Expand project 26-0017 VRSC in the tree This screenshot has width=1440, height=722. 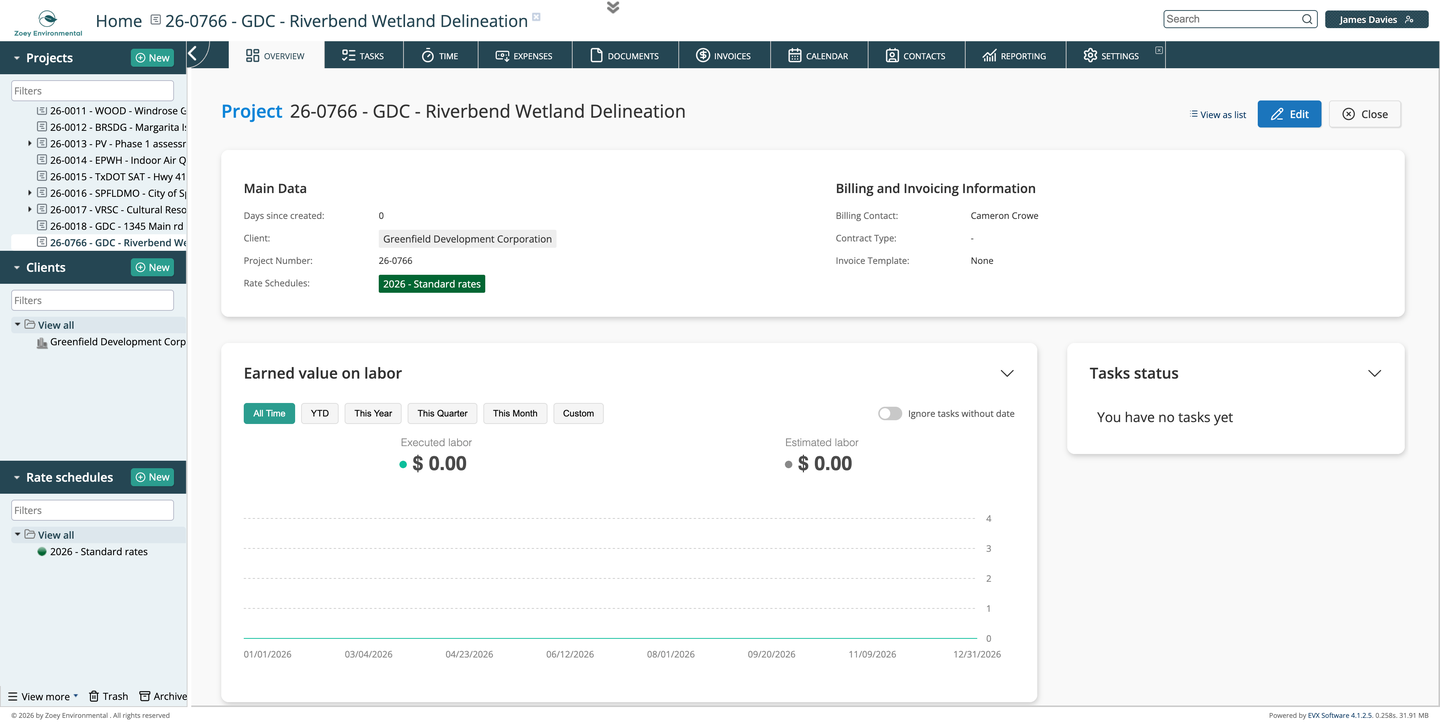pos(30,209)
